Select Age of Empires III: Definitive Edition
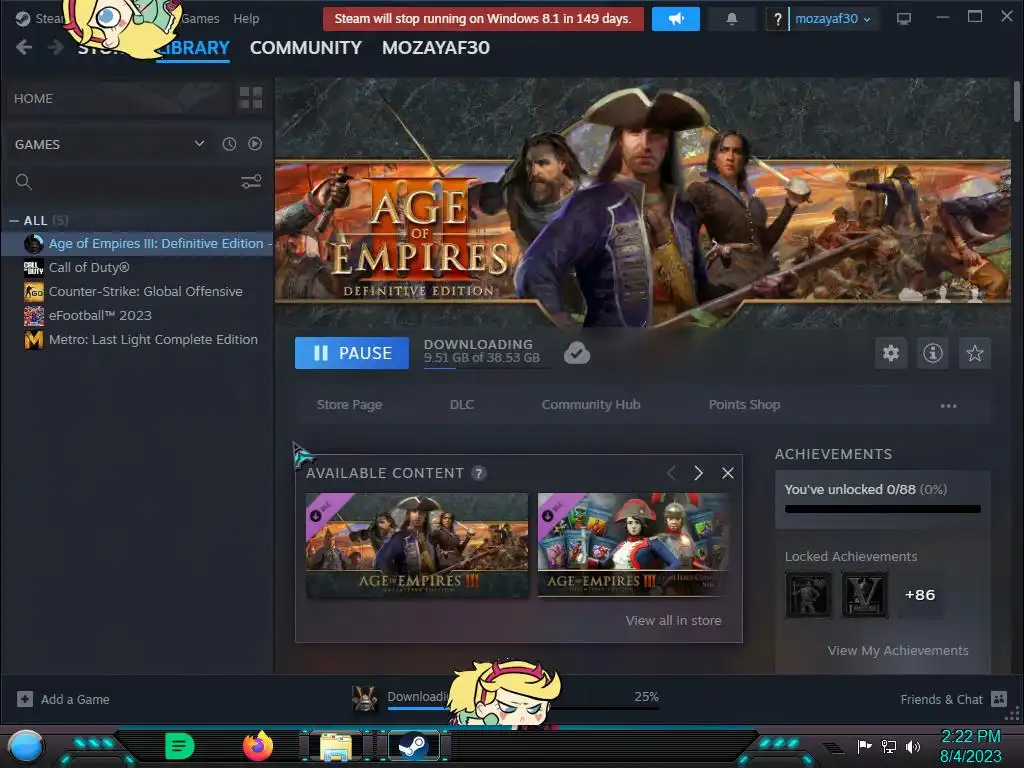 pyautogui.click(x=137, y=244)
